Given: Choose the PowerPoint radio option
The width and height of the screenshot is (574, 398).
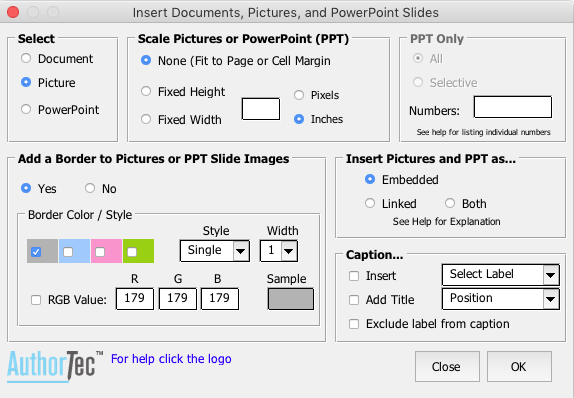Looking at the screenshot, I should (26, 109).
